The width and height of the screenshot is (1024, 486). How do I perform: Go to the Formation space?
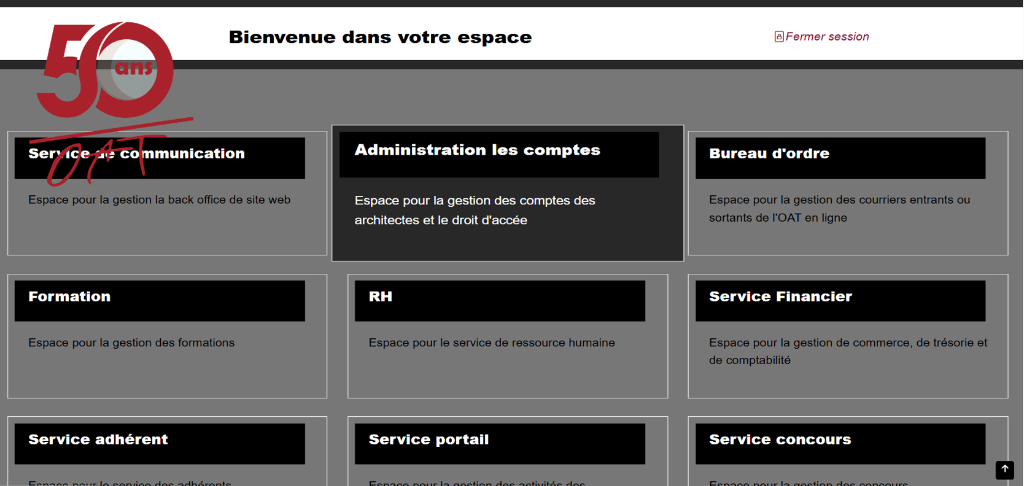click(x=70, y=297)
